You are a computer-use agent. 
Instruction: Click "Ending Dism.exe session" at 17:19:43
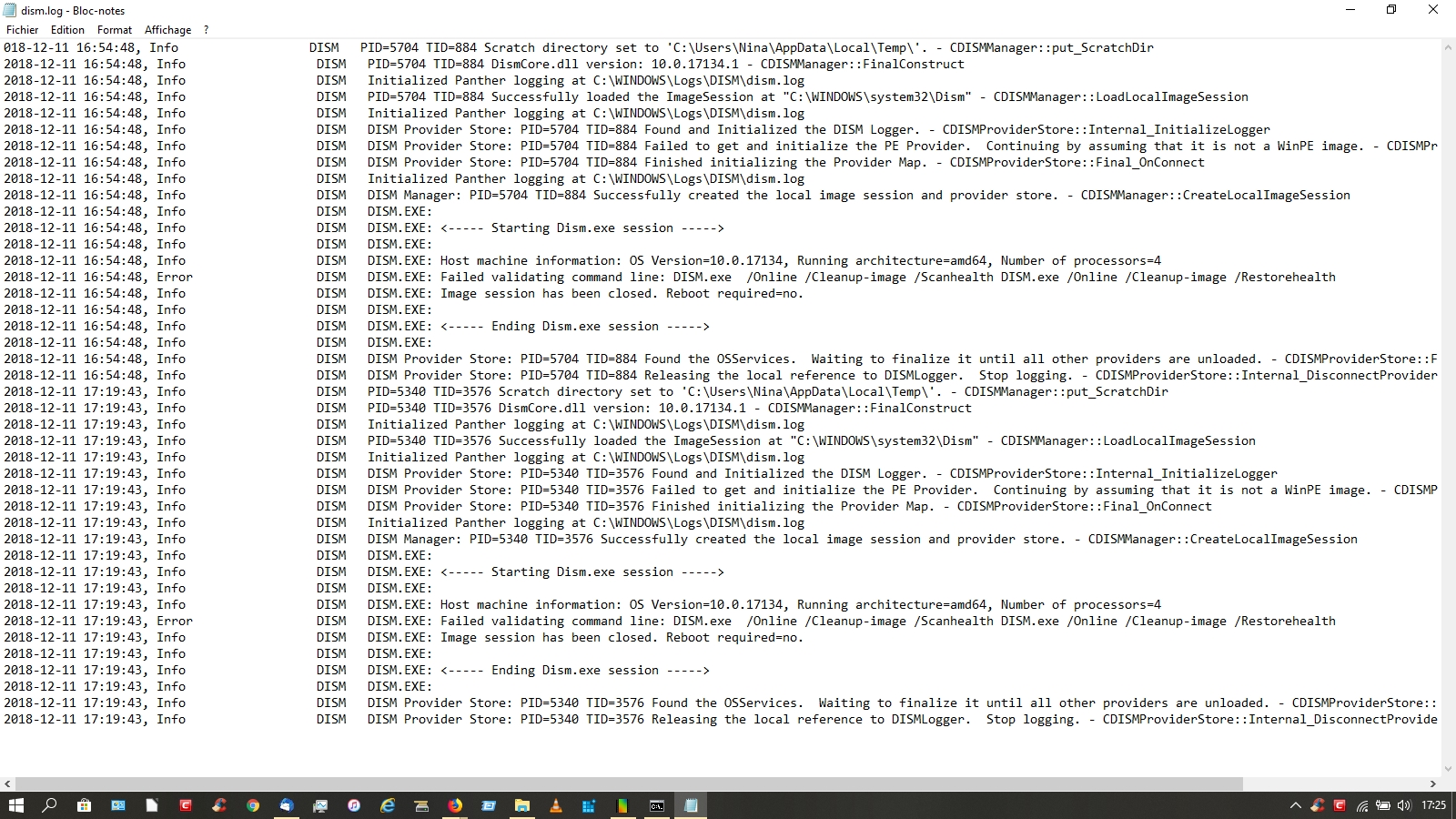[x=575, y=670]
